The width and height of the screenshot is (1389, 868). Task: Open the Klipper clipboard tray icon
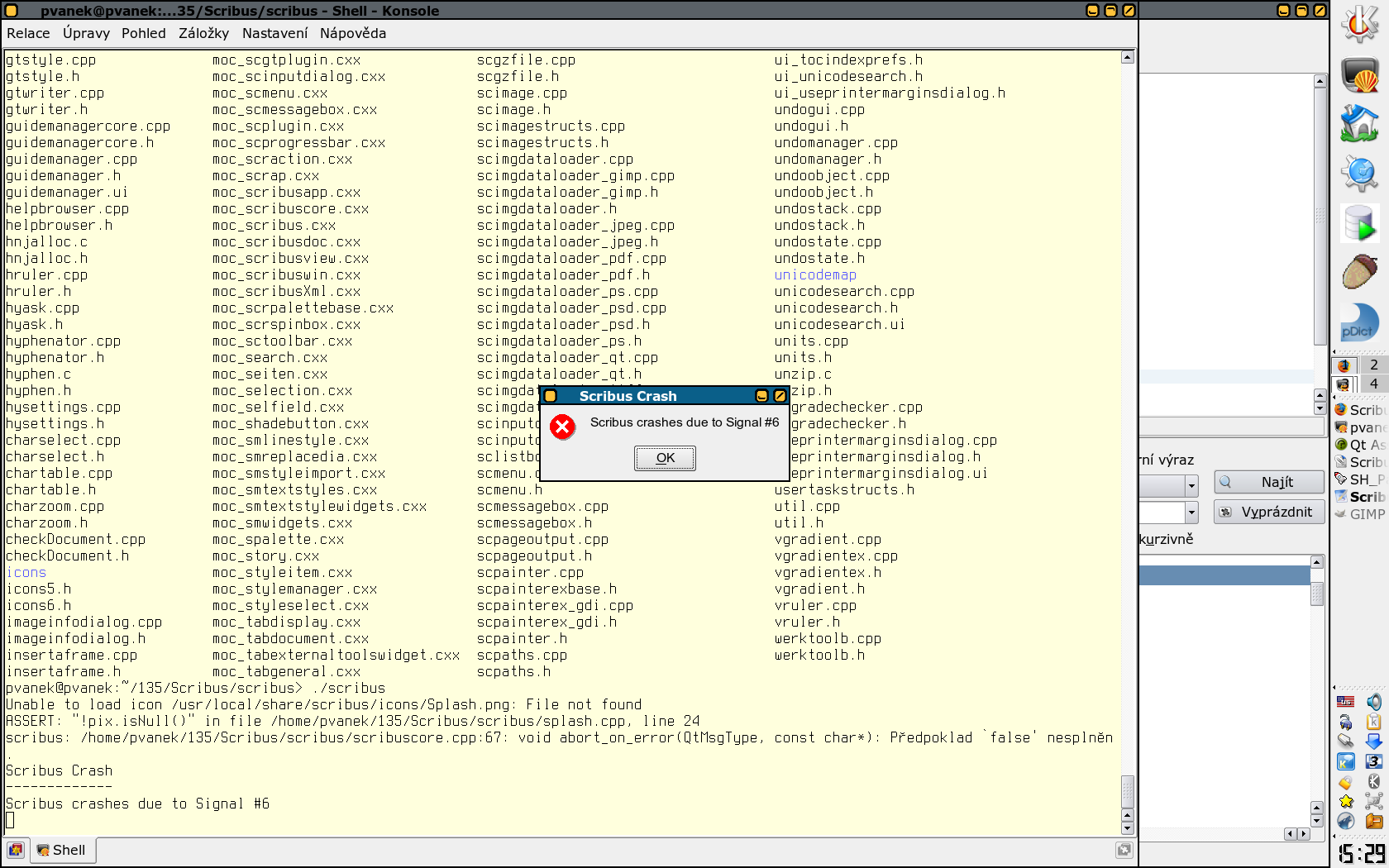click(x=1373, y=722)
